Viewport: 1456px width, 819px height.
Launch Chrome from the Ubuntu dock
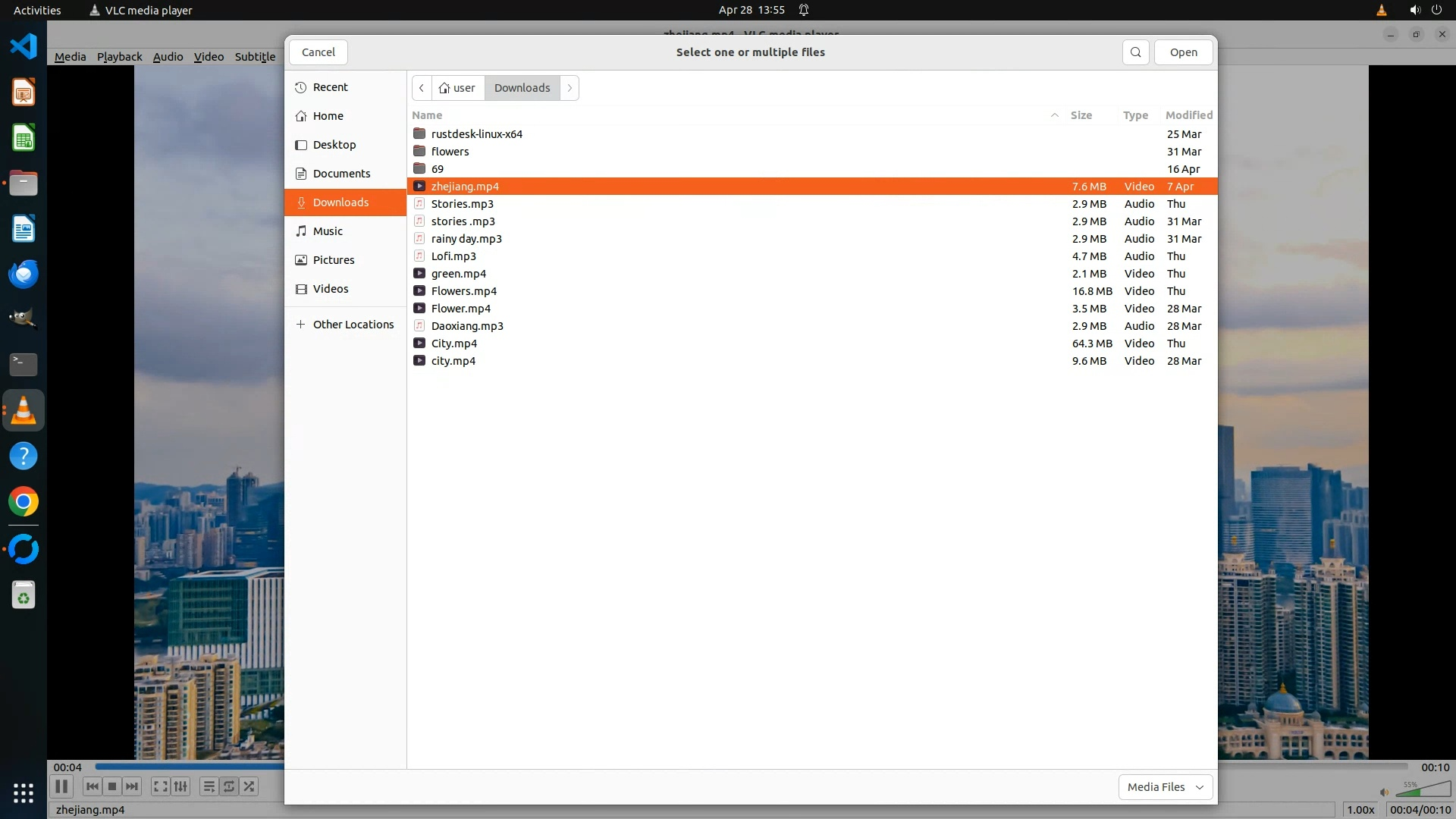click(24, 502)
